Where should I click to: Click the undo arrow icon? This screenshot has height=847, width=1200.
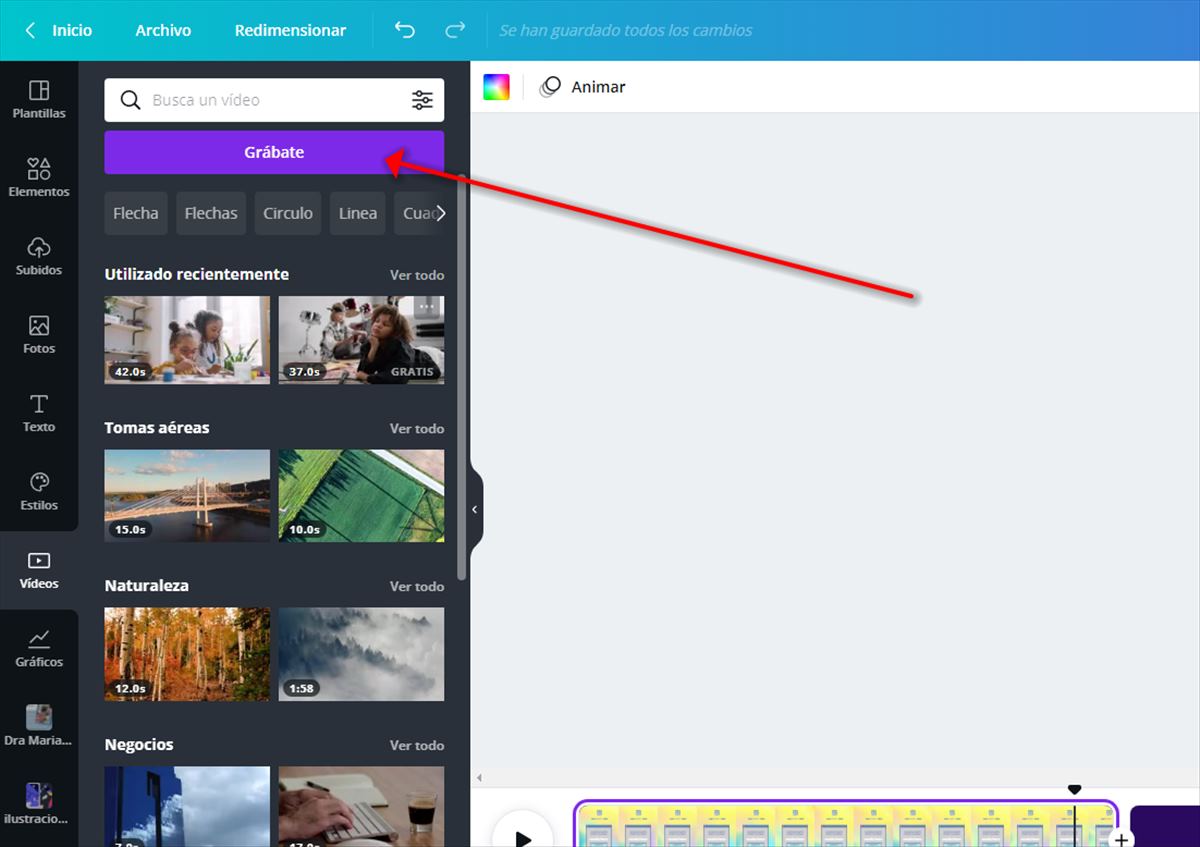(x=405, y=30)
